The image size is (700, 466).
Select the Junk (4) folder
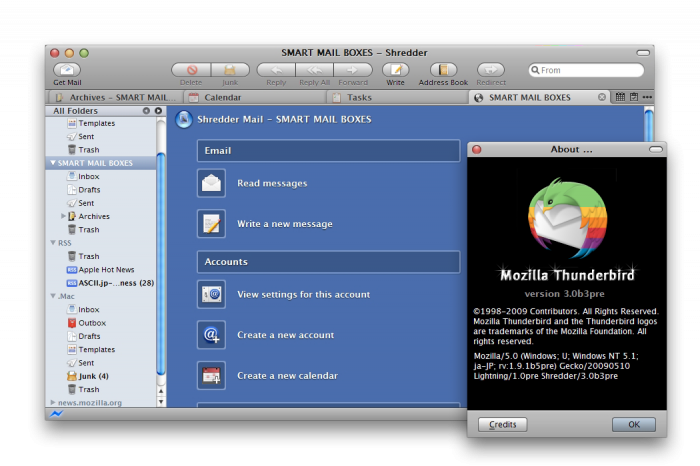pos(93,376)
